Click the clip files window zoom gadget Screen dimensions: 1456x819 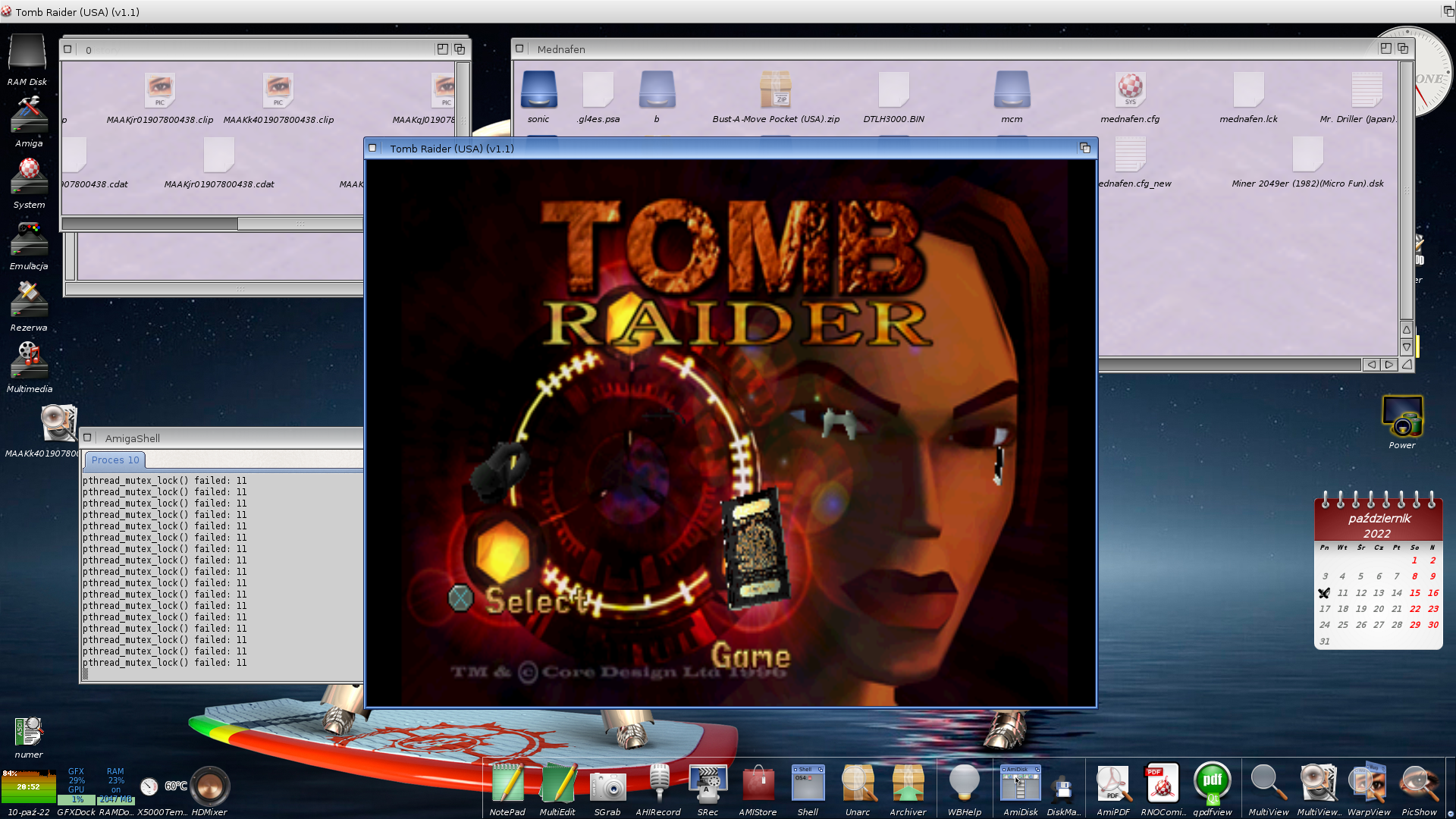pyautogui.click(x=442, y=49)
